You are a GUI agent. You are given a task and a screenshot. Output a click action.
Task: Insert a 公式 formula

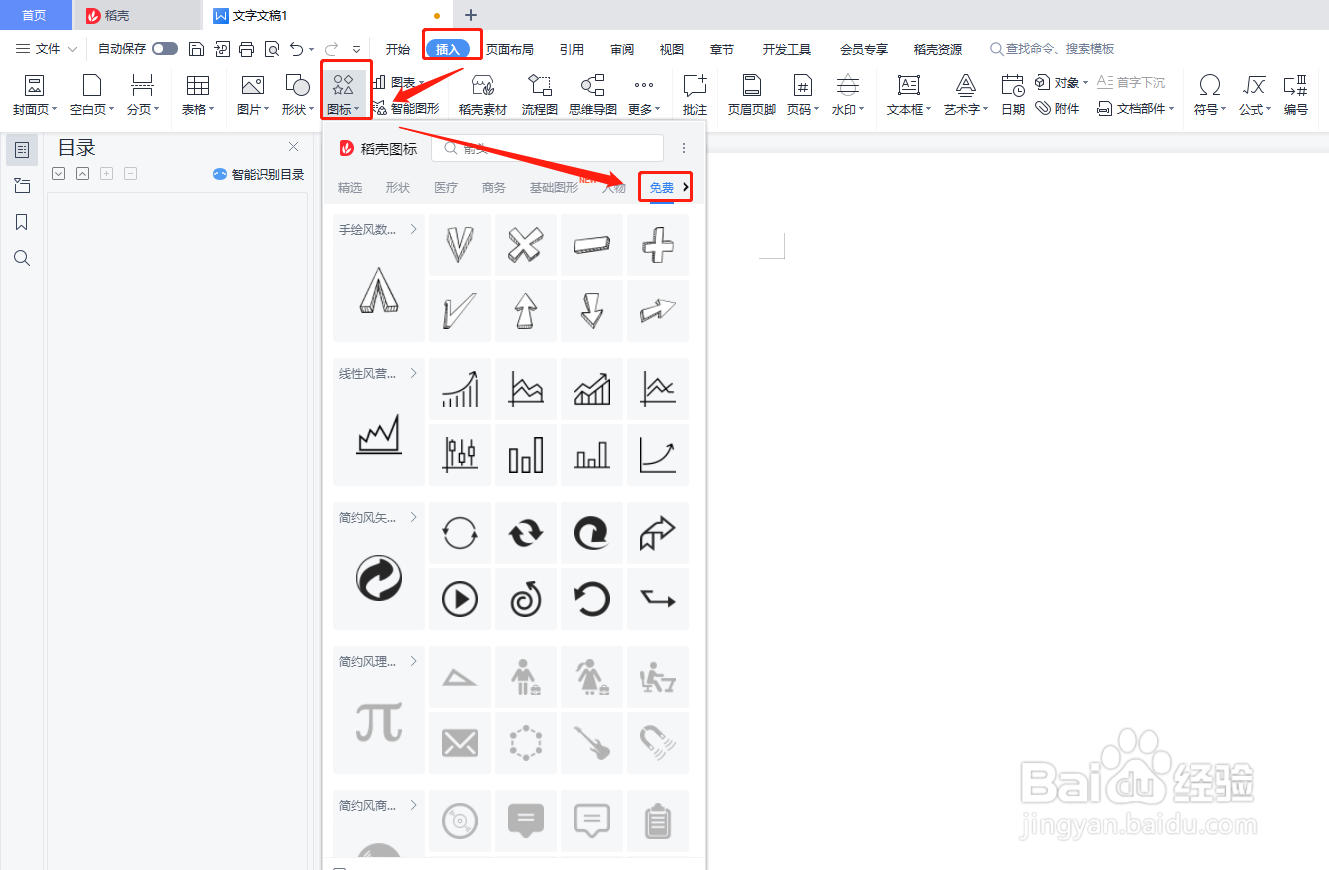1255,95
